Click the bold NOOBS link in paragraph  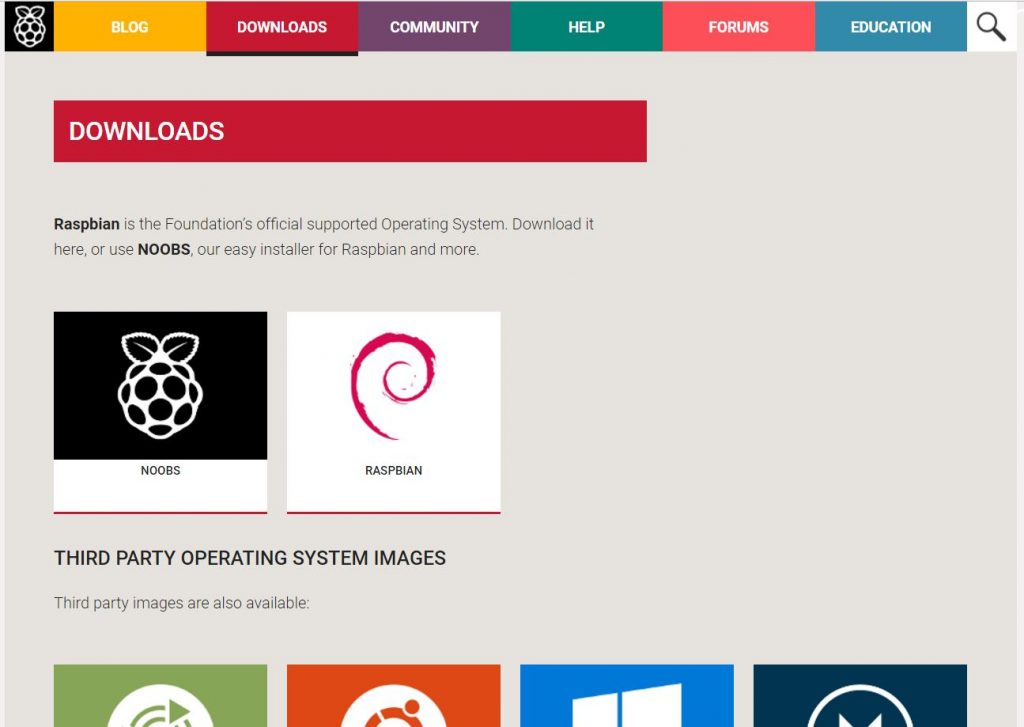(163, 249)
